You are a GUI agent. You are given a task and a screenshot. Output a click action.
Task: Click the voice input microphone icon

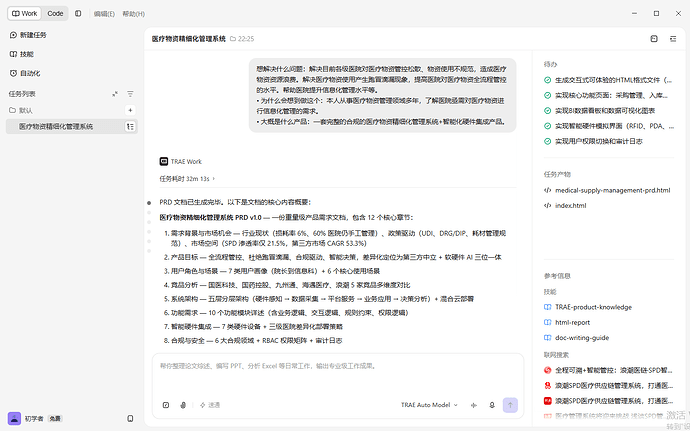point(492,405)
